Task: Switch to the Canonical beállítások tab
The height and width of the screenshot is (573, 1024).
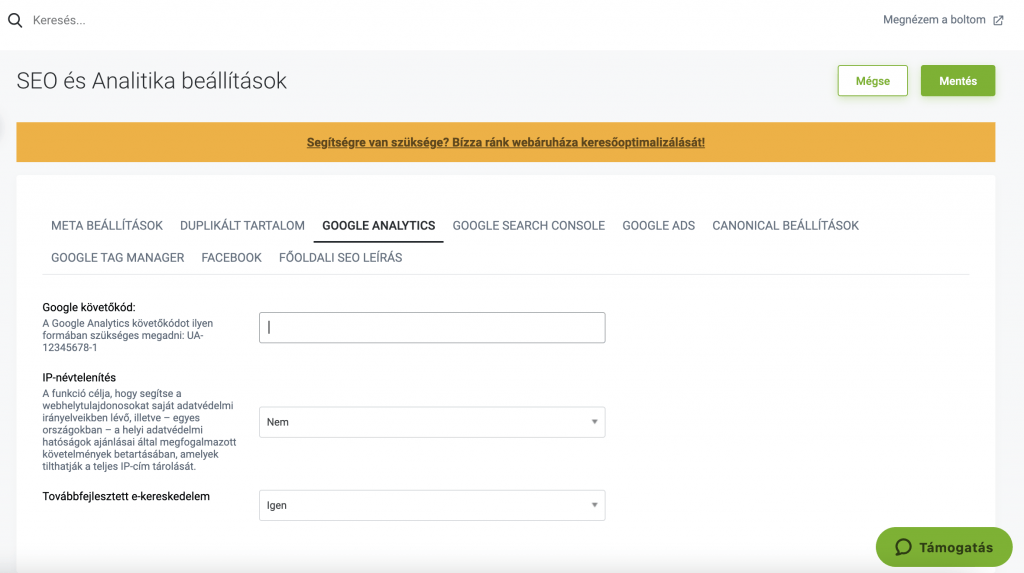Action: coord(785,225)
